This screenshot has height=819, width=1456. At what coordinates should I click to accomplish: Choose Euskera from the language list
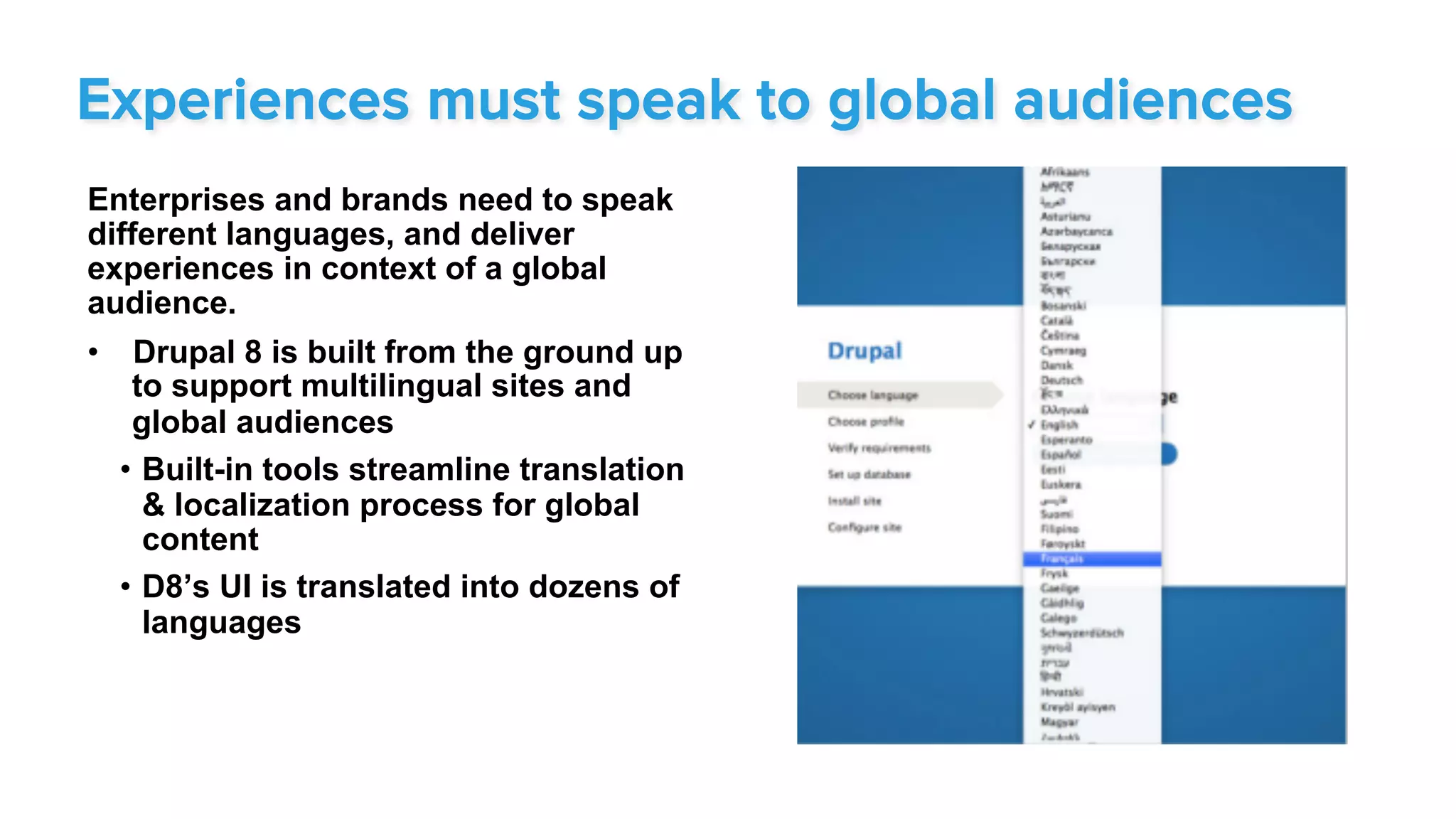click(1061, 485)
